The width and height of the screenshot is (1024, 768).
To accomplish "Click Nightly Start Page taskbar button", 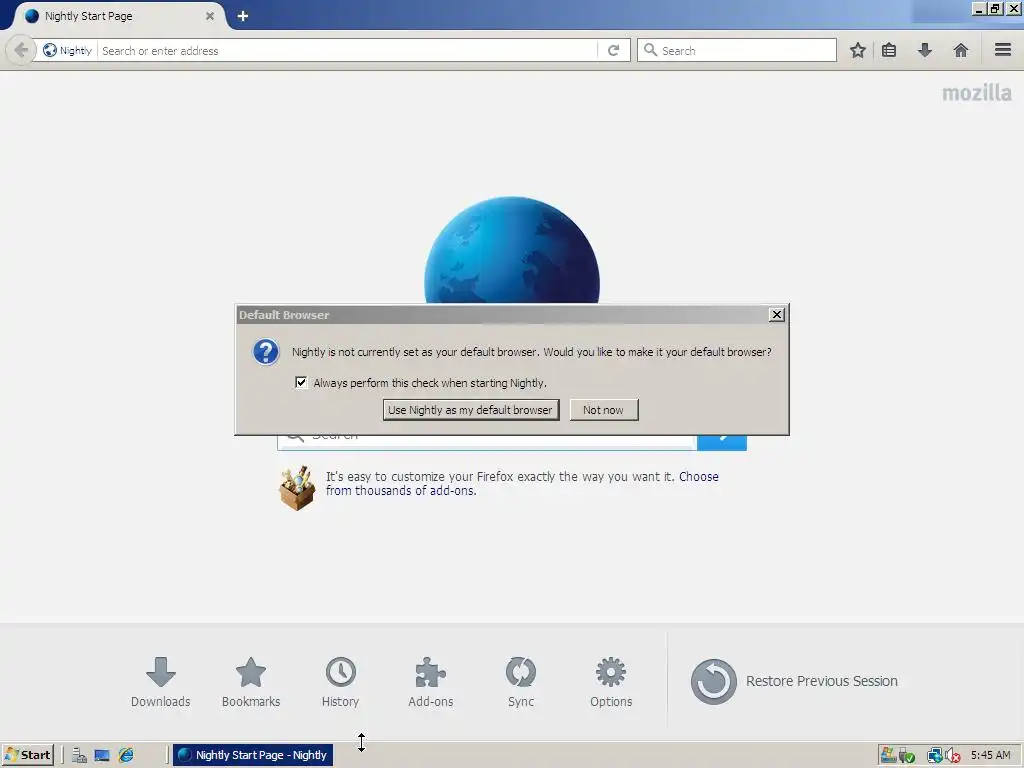I will [253, 755].
